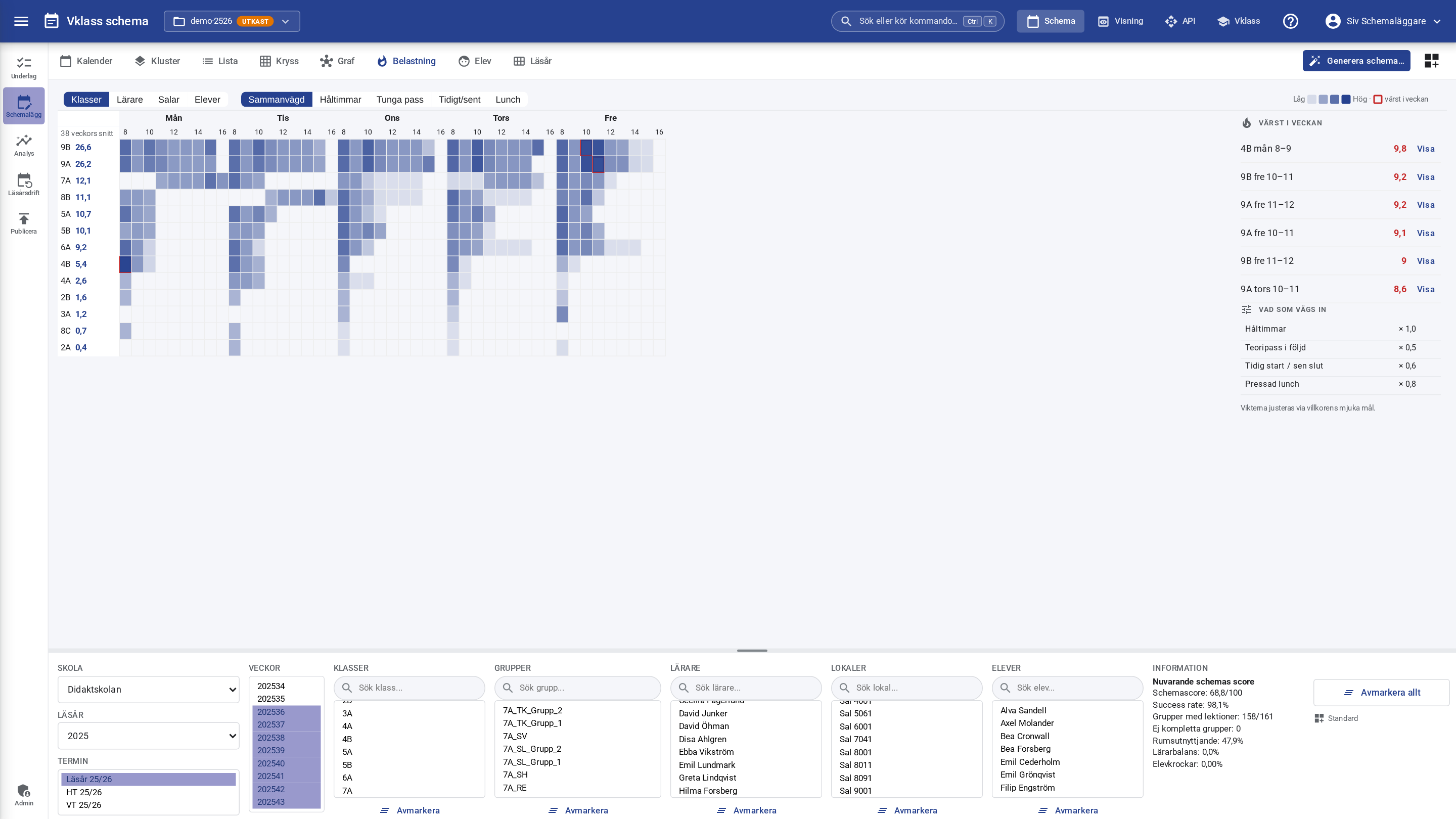Viewport: 1456px width, 819px height.
Task: Open the hamburger main menu
Action: [21, 21]
